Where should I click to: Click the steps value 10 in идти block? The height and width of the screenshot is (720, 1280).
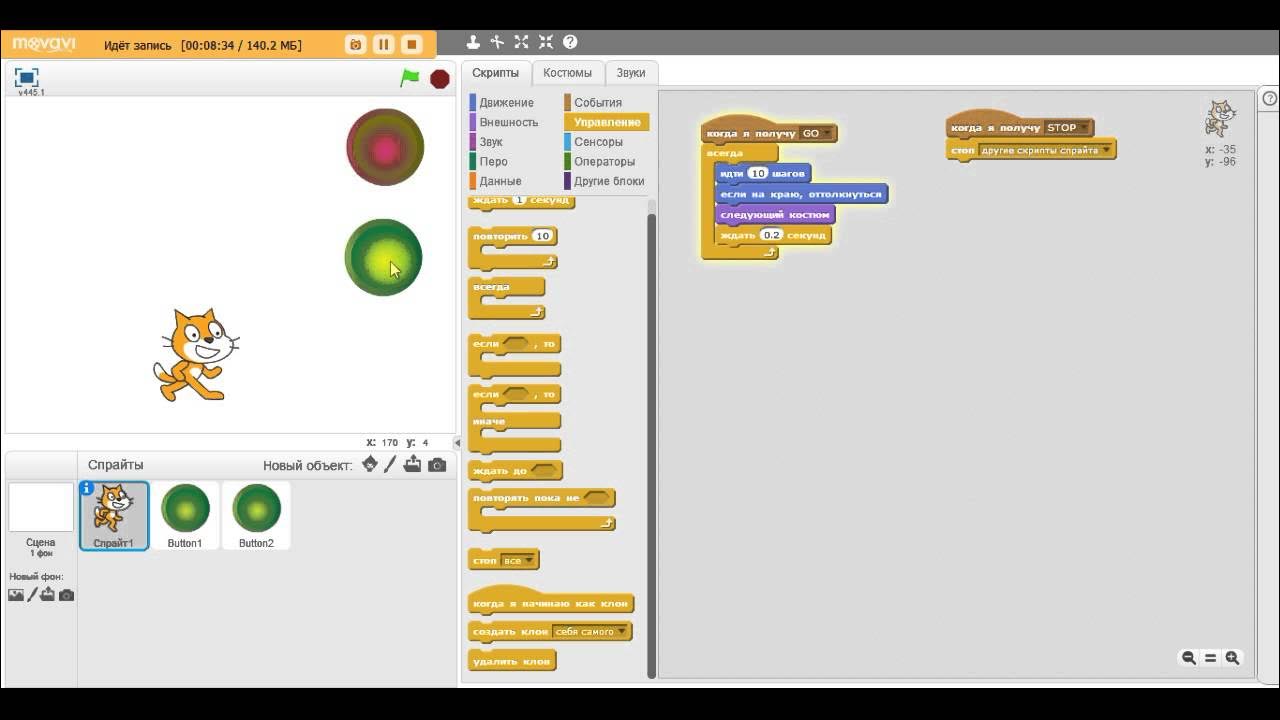coord(758,174)
